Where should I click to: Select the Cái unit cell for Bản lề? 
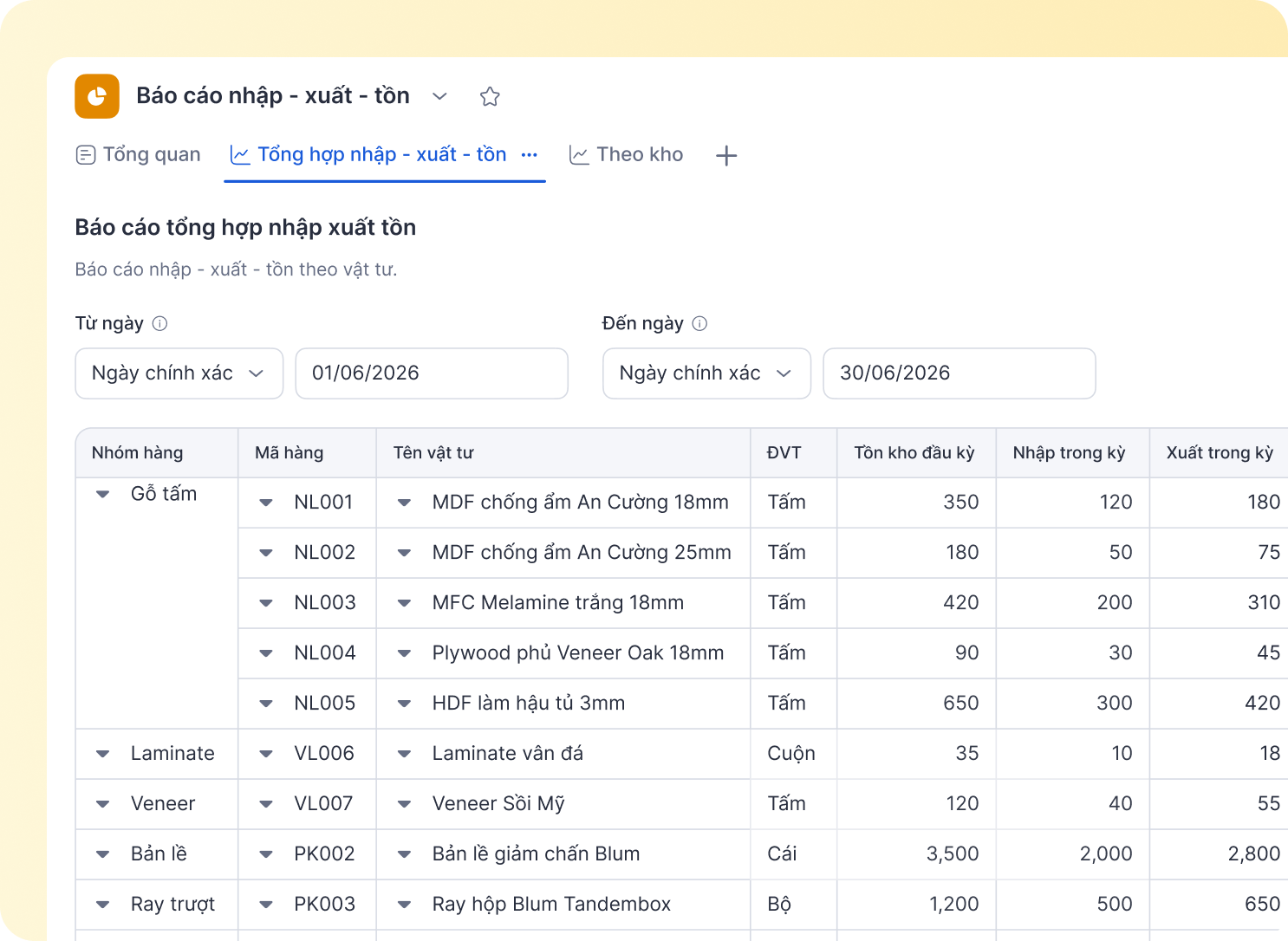pyautogui.click(x=794, y=854)
